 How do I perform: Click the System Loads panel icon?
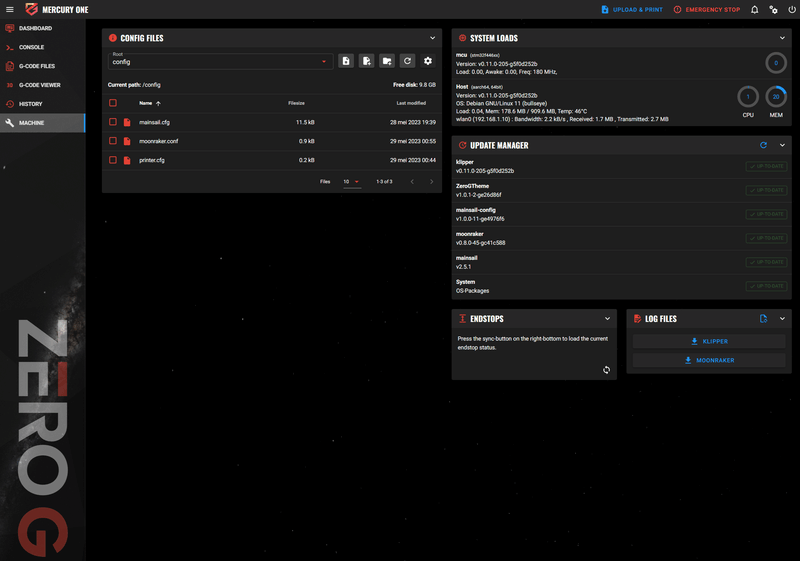coord(462,38)
